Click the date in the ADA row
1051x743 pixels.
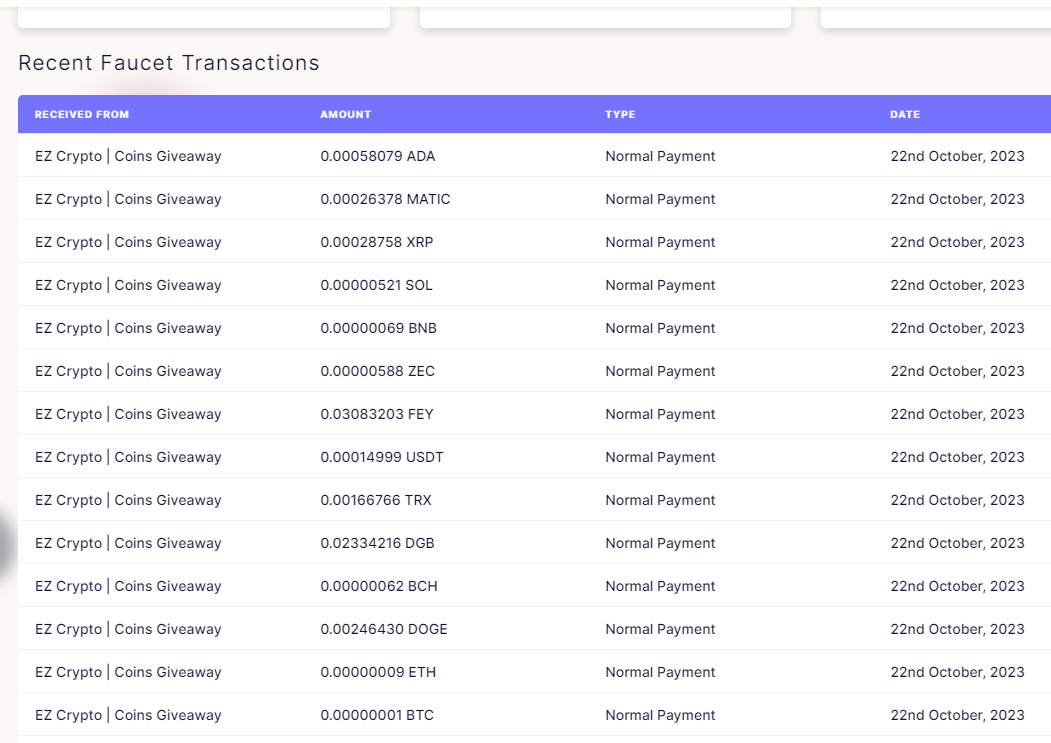tap(957, 156)
